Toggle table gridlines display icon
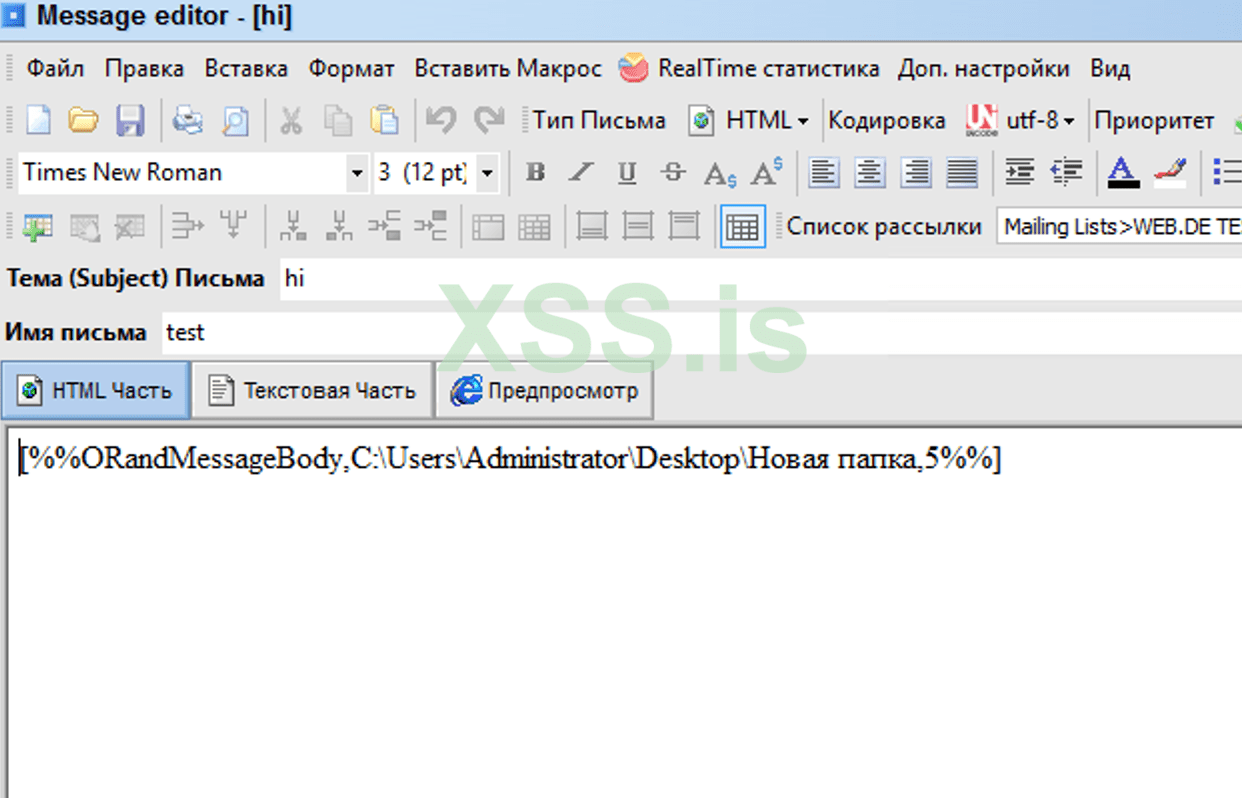 point(742,226)
